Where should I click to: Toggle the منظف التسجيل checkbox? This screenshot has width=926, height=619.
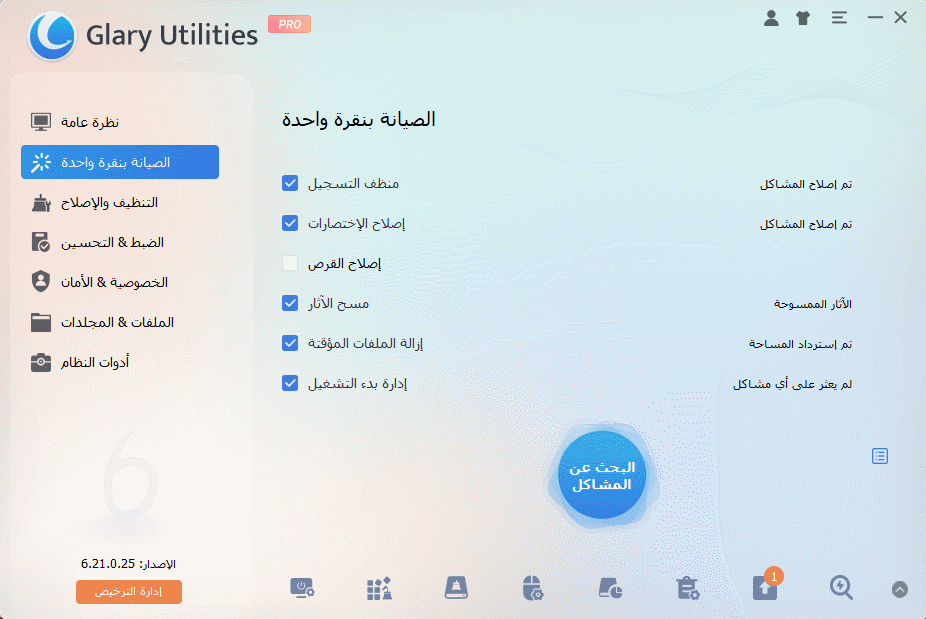tap(290, 183)
